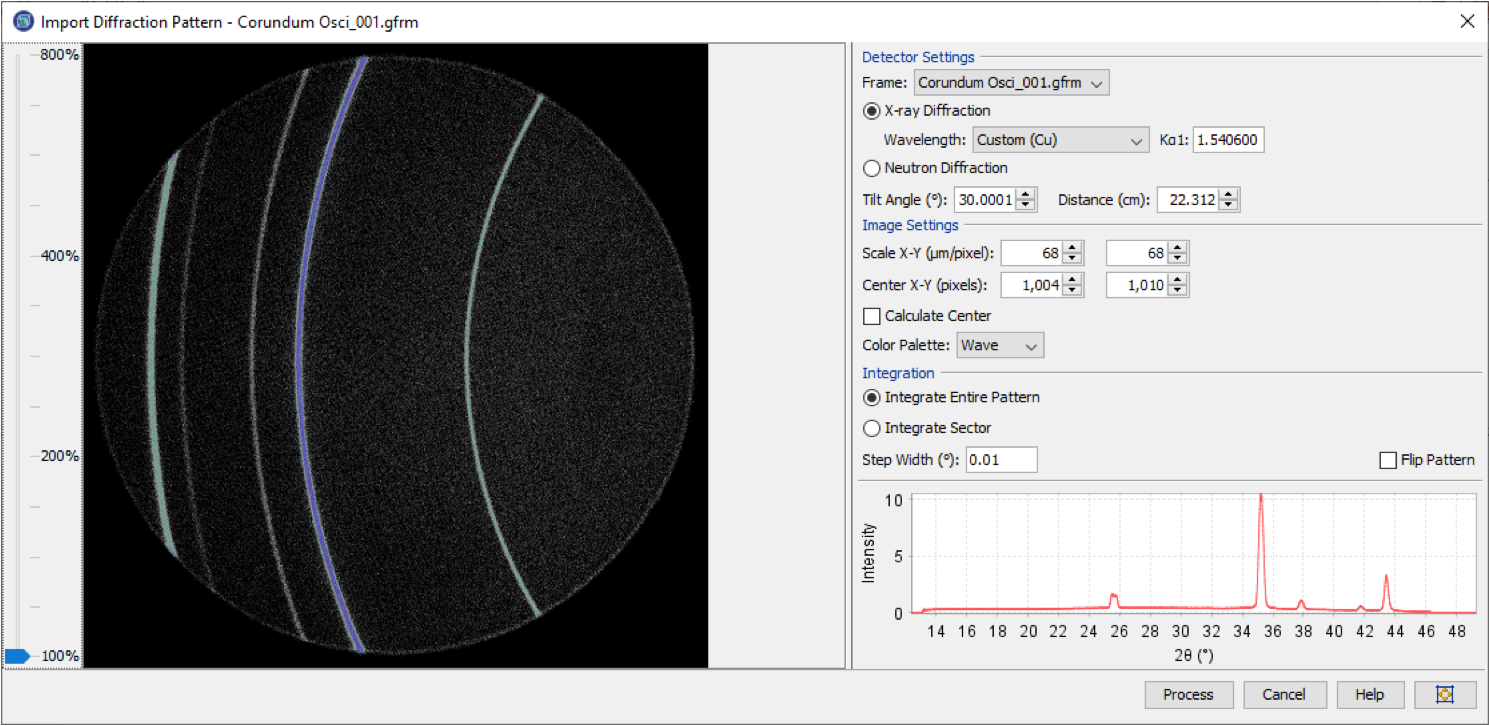This screenshot has height=726, width=1489.
Task: Increase Distance with up arrow
Action: point(1228,194)
